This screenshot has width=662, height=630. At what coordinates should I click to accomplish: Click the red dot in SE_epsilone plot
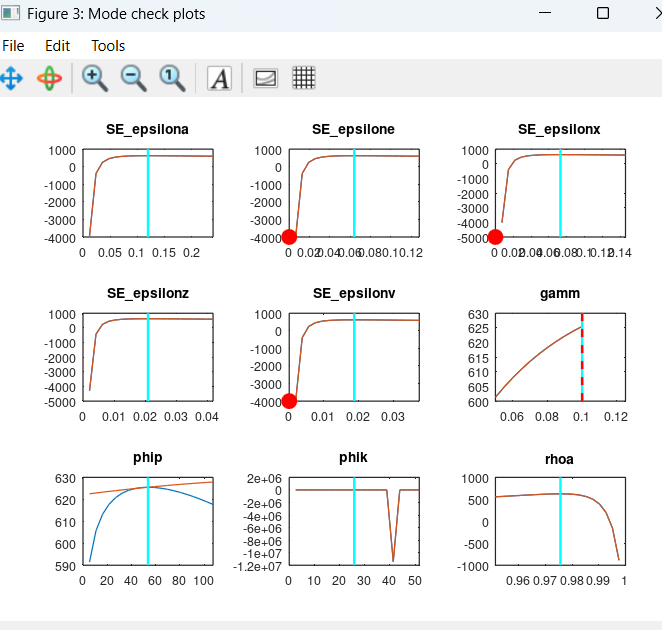[x=289, y=237]
